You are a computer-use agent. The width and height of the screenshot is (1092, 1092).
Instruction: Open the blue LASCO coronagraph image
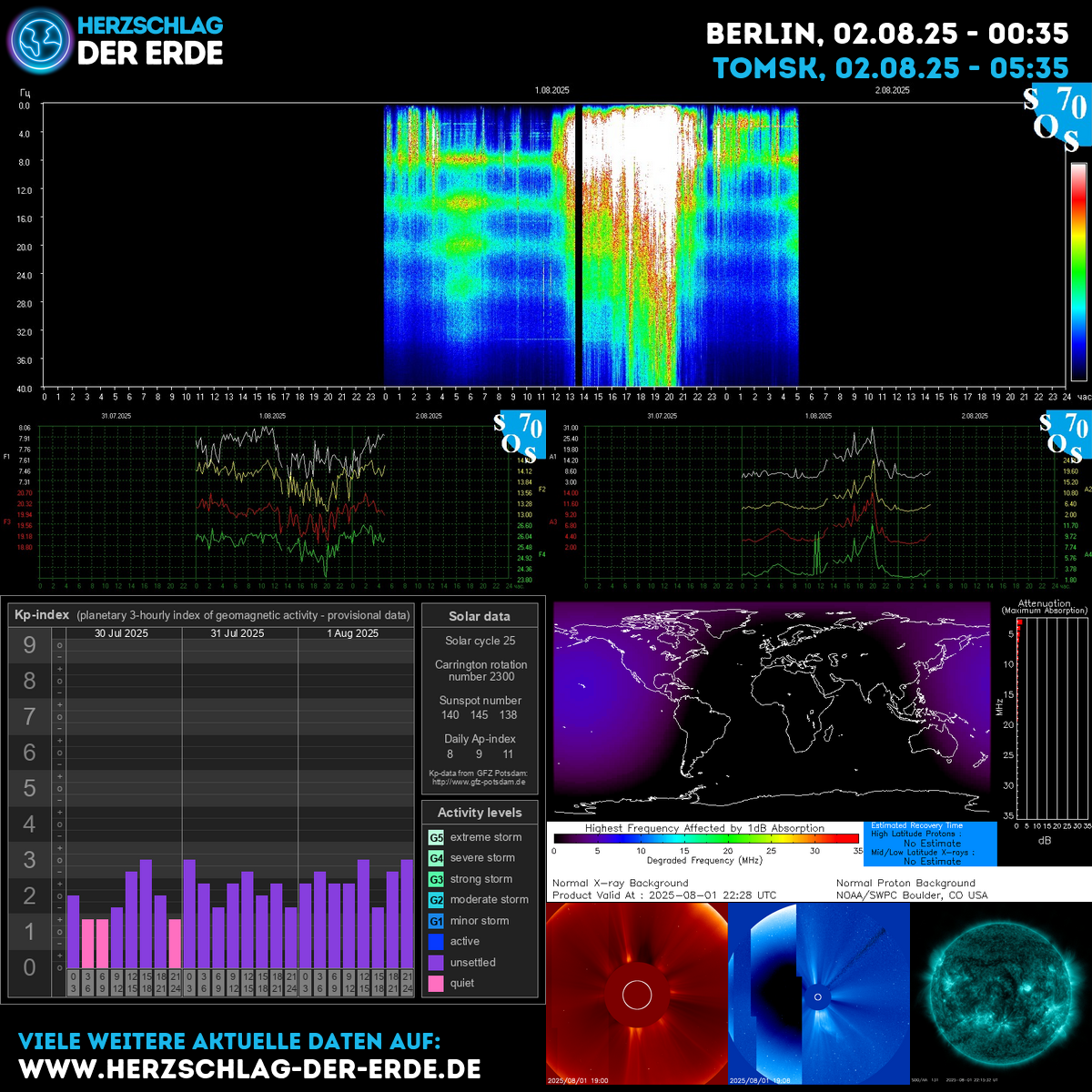point(819,994)
